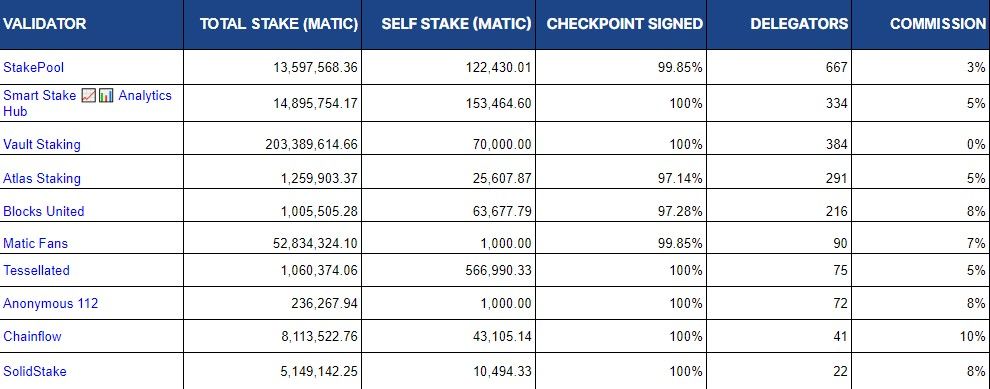Sort by SELF STAKE (MATIC) header
The width and height of the screenshot is (990, 389).
pos(456,24)
